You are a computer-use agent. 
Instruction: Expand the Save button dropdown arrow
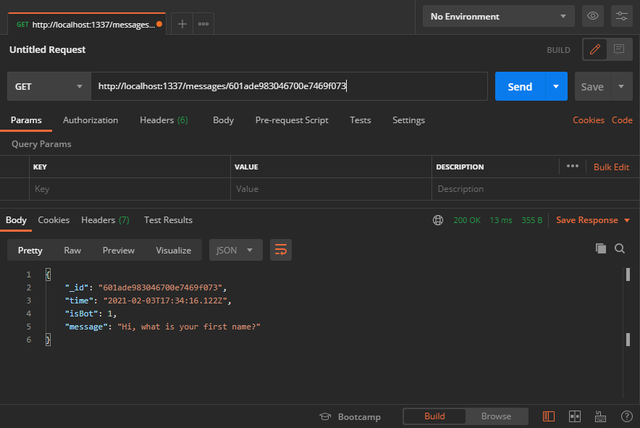(621, 86)
